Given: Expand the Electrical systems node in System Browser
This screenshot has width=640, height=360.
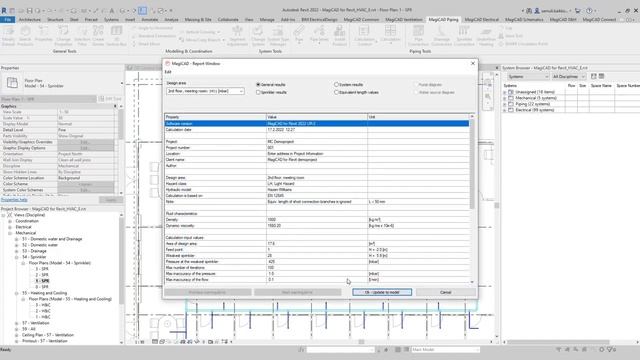Looking at the screenshot, I should (x=505, y=110).
